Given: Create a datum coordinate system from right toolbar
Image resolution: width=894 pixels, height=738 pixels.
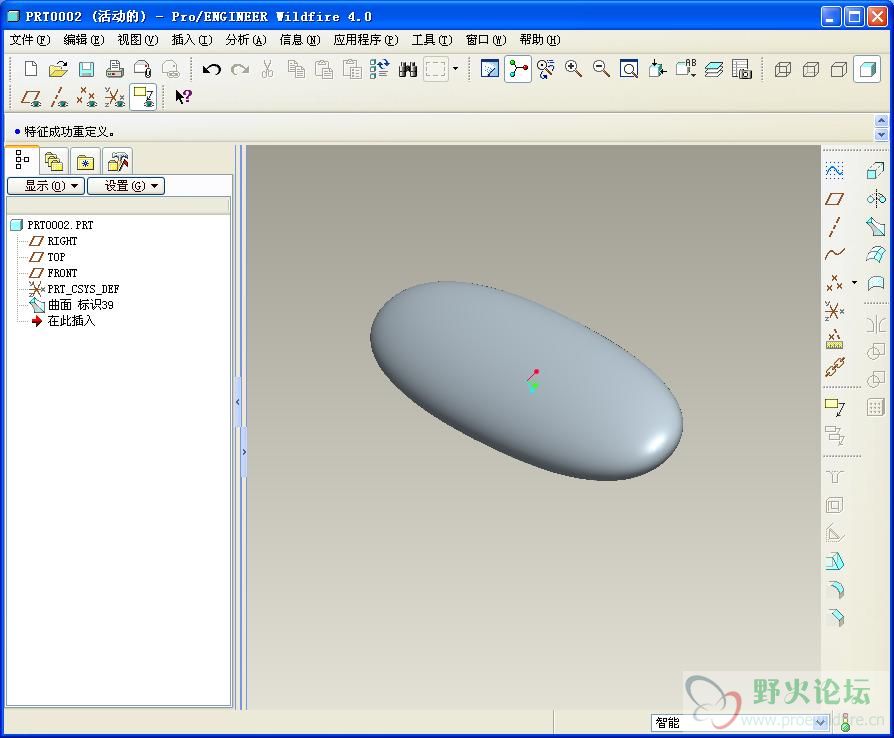Looking at the screenshot, I should pyautogui.click(x=834, y=311).
